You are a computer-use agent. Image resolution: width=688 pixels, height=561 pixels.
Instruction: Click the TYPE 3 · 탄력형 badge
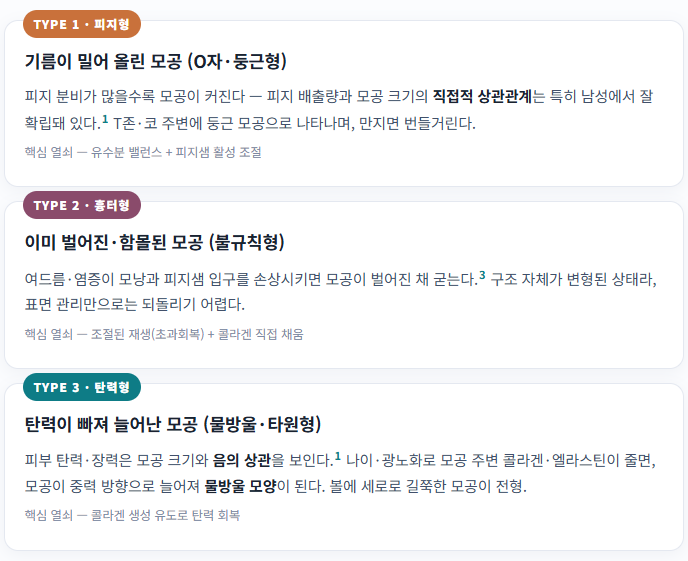(x=82, y=387)
